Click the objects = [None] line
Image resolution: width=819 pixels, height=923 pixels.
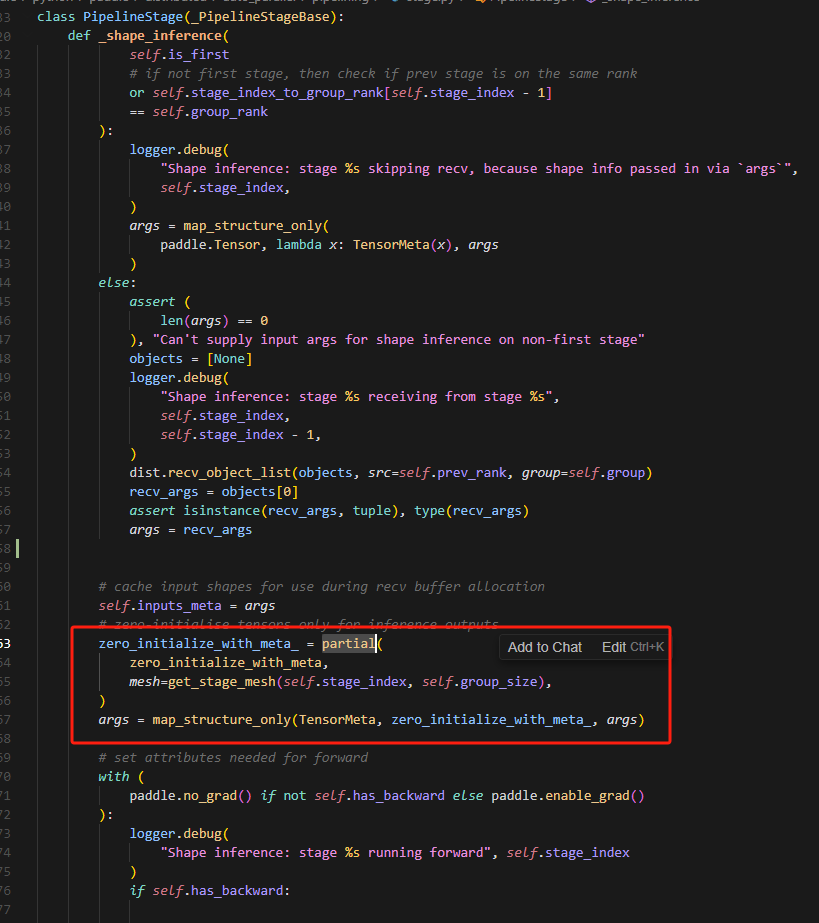point(190,359)
